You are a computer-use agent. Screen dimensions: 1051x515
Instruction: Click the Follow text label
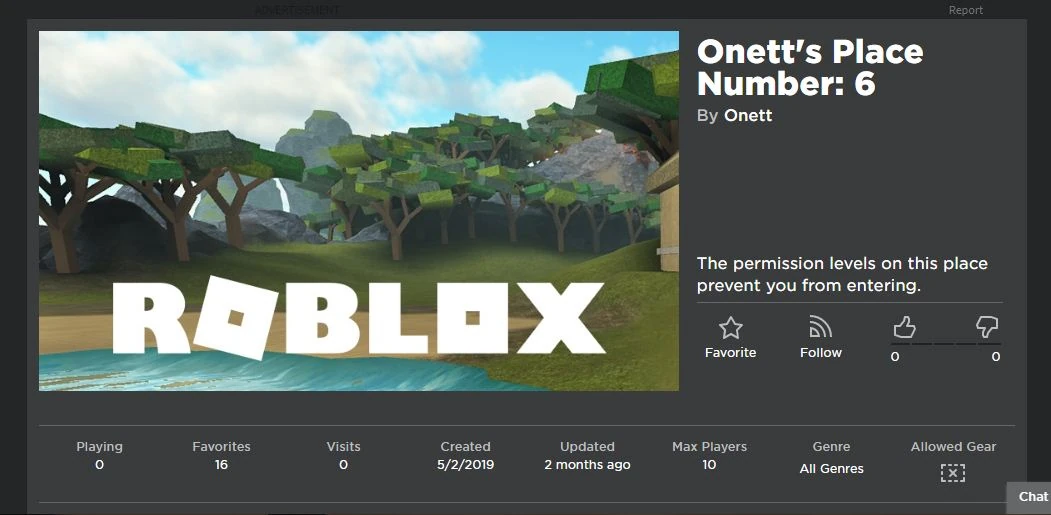pyautogui.click(x=820, y=353)
